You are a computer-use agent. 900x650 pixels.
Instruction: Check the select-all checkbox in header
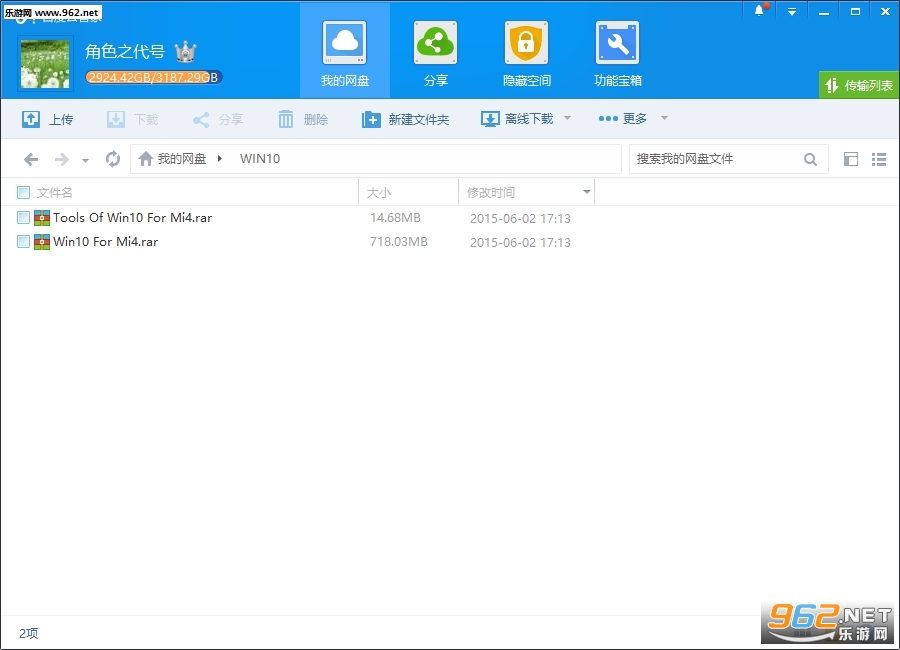23,193
